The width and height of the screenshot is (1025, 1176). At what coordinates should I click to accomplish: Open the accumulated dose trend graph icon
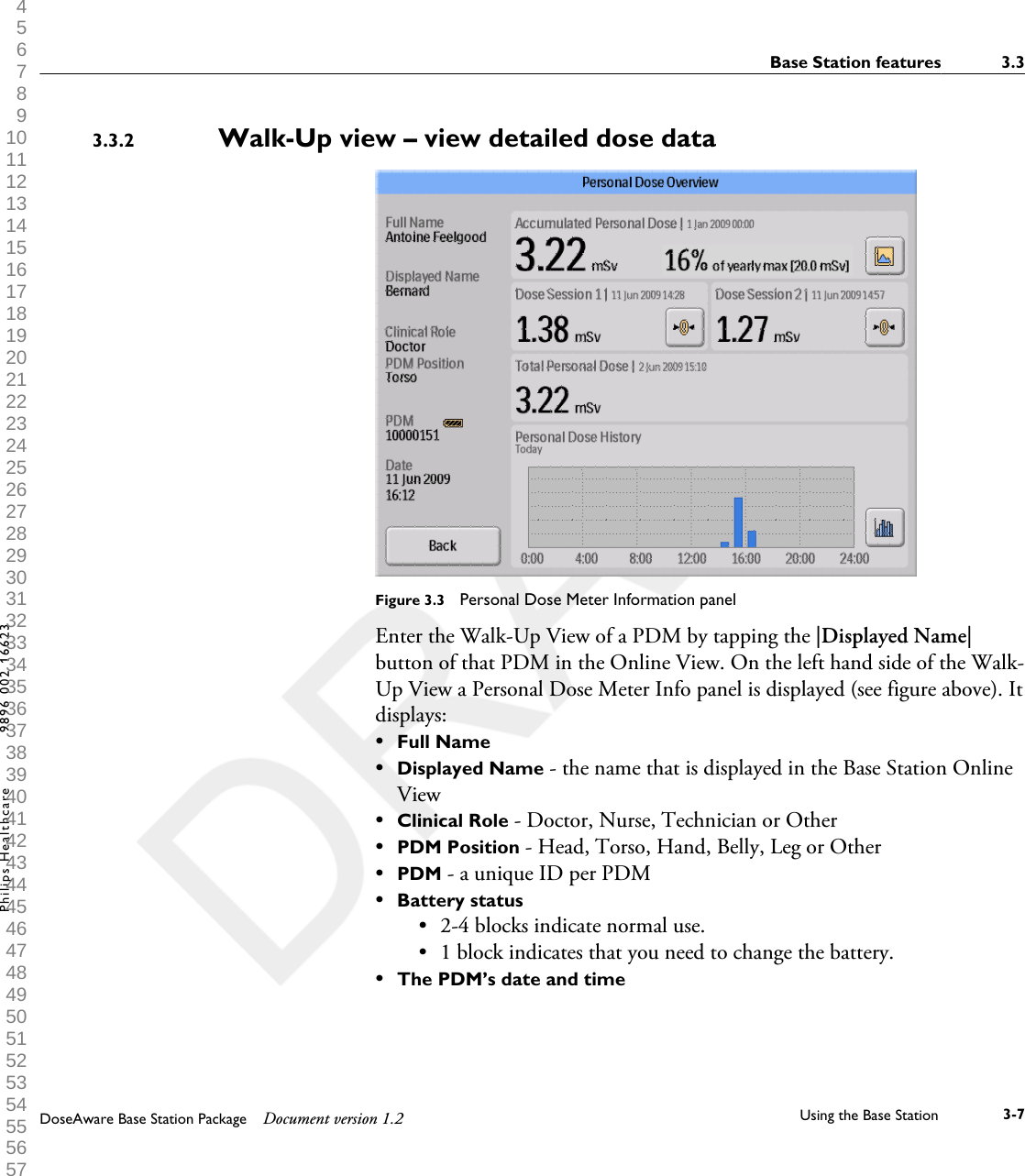(883, 255)
